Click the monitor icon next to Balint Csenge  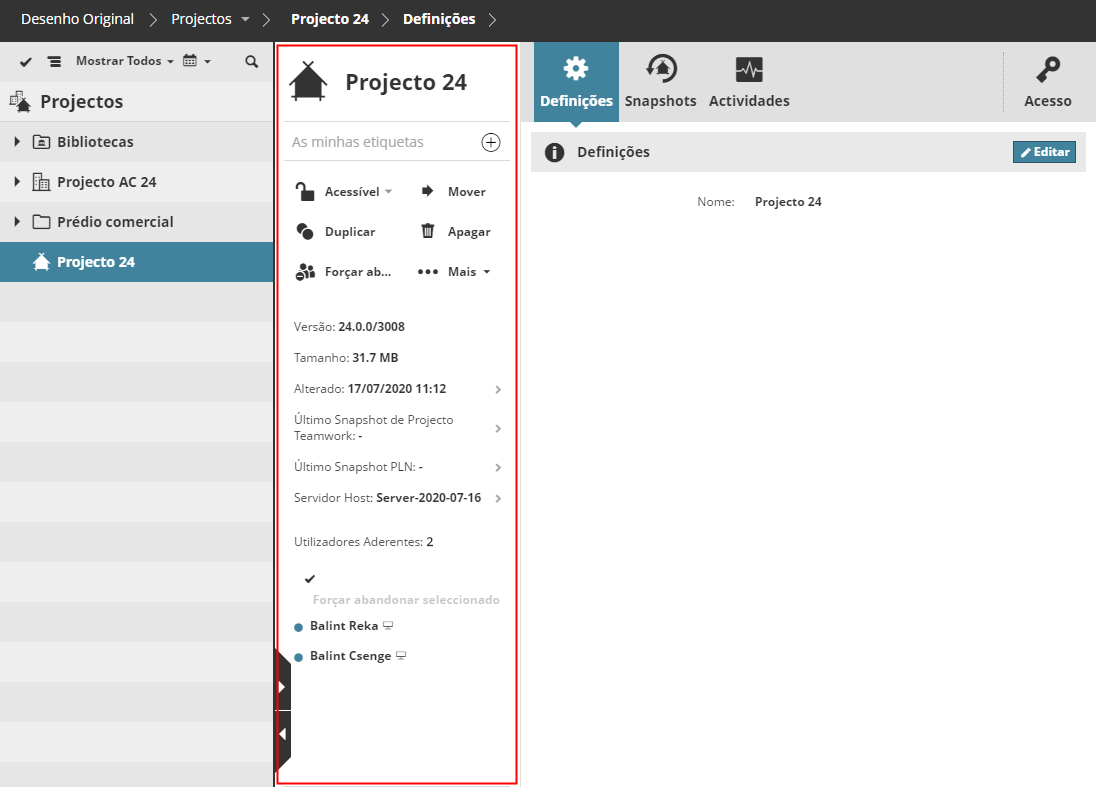(x=401, y=656)
